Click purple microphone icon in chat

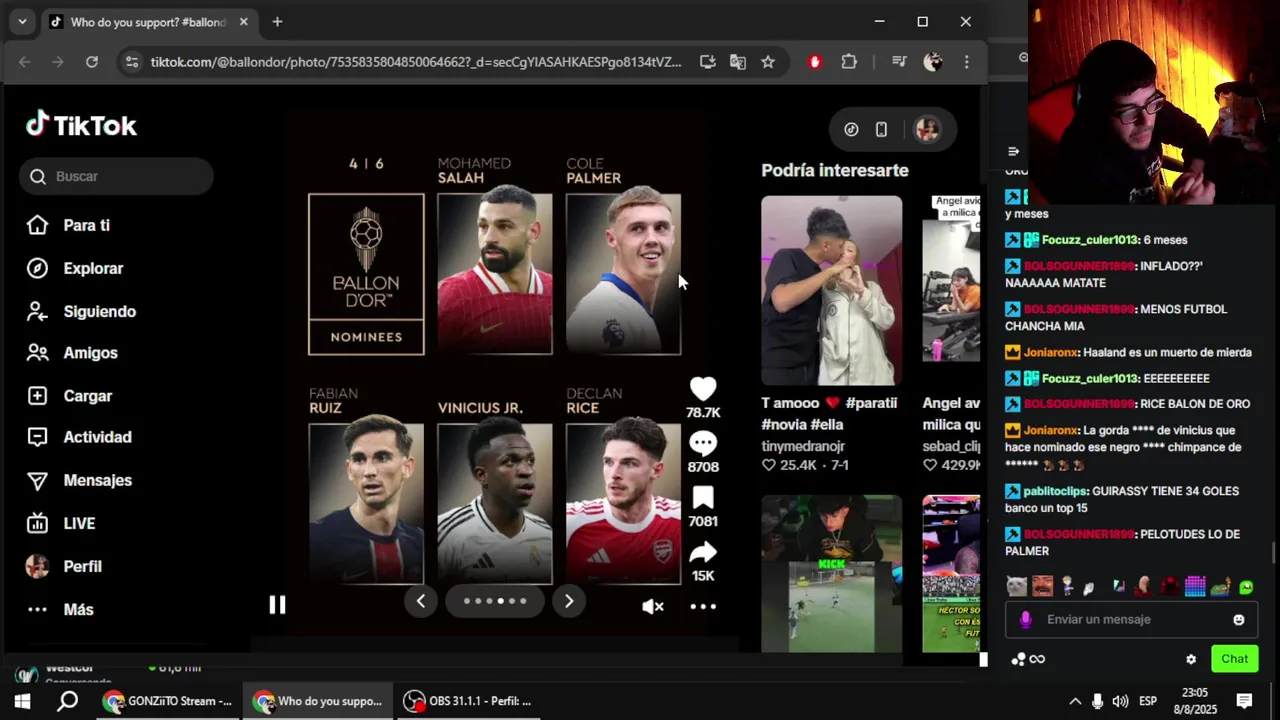1025,620
